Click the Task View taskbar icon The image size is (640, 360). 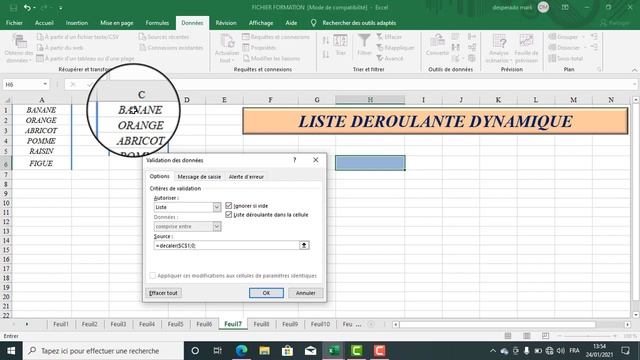tap(218, 351)
